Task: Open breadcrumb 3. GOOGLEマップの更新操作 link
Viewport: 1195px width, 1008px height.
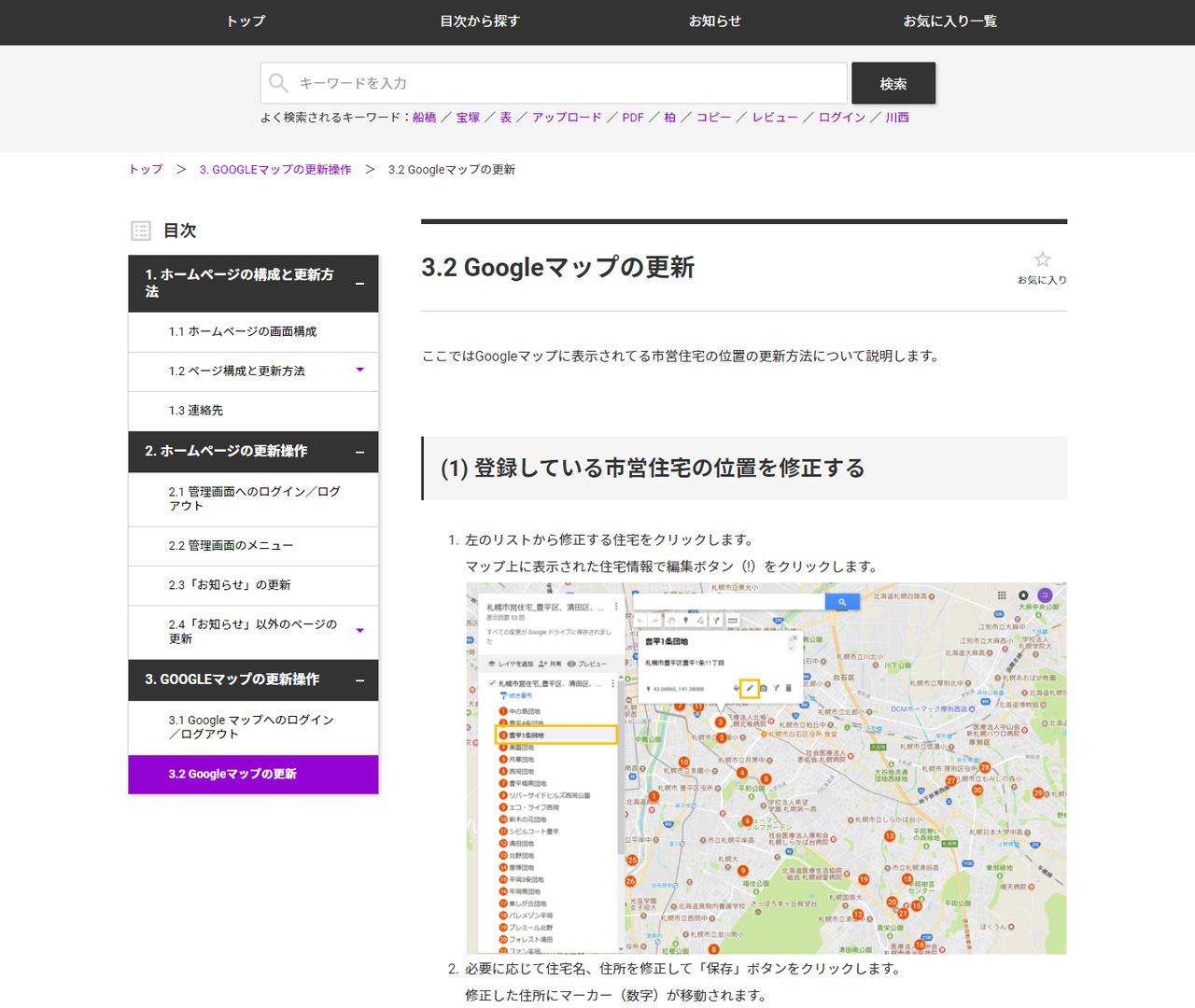Action: [x=275, y=170]
